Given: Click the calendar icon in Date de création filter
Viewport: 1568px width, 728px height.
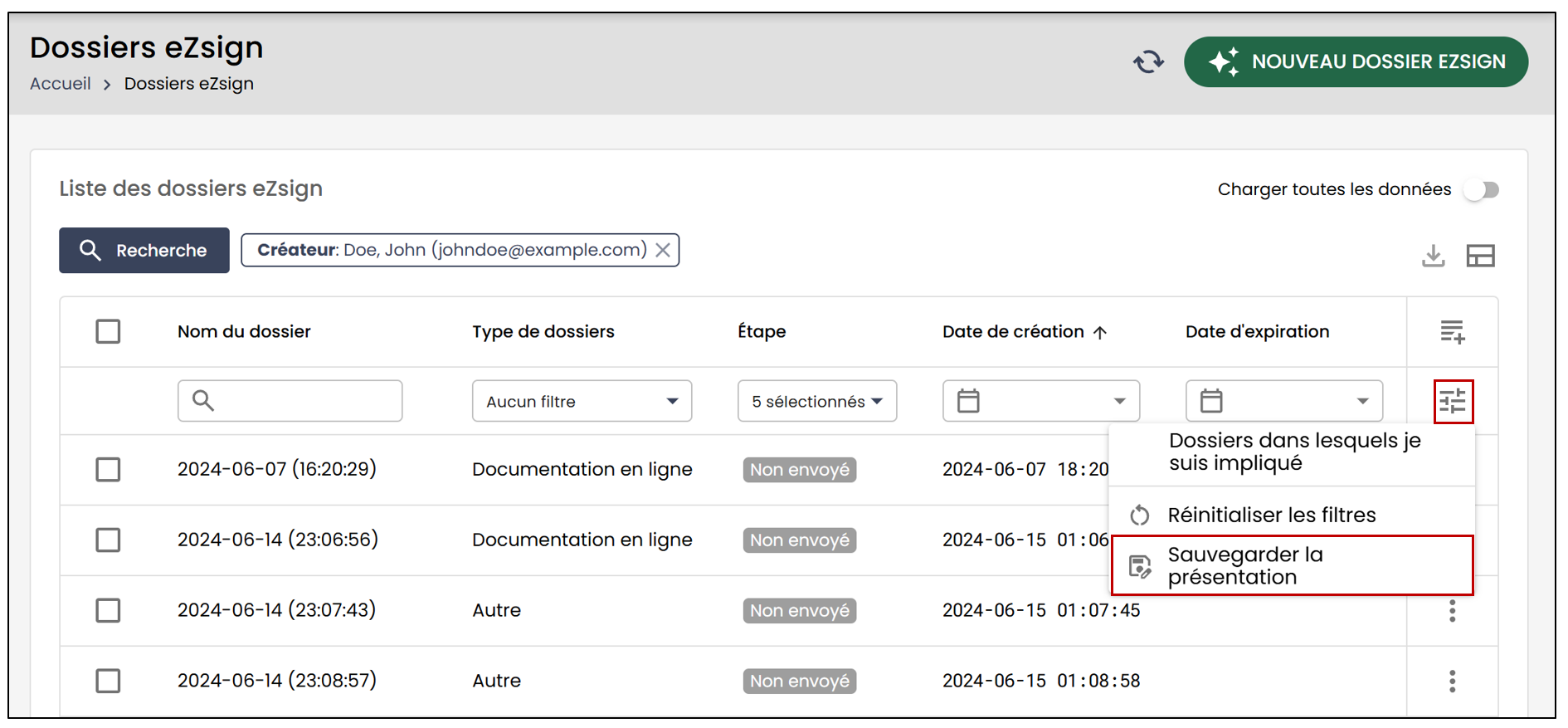Looking at the screenshot, I should tap(968, 401).
